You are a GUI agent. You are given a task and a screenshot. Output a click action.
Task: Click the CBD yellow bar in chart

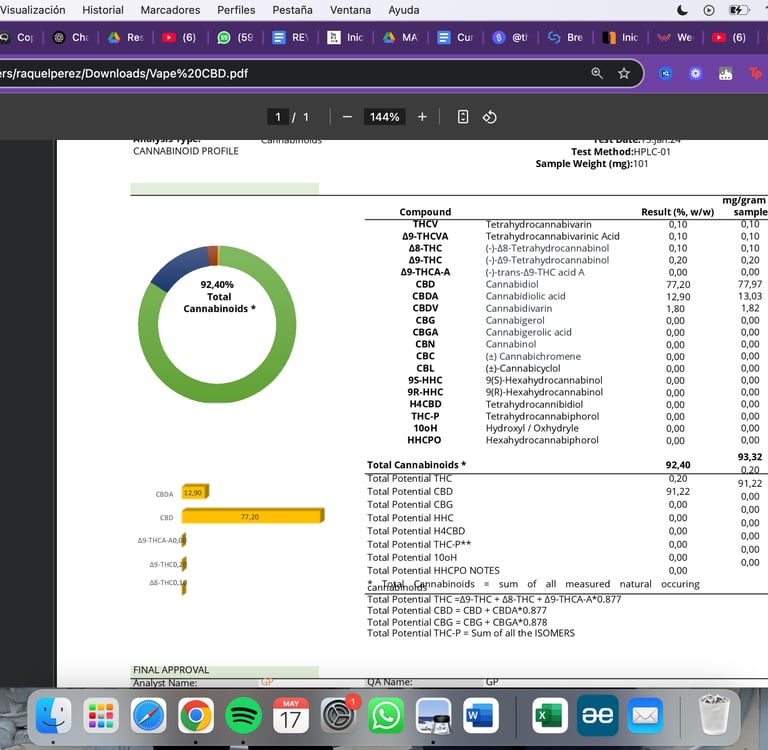tap(253, 516)
